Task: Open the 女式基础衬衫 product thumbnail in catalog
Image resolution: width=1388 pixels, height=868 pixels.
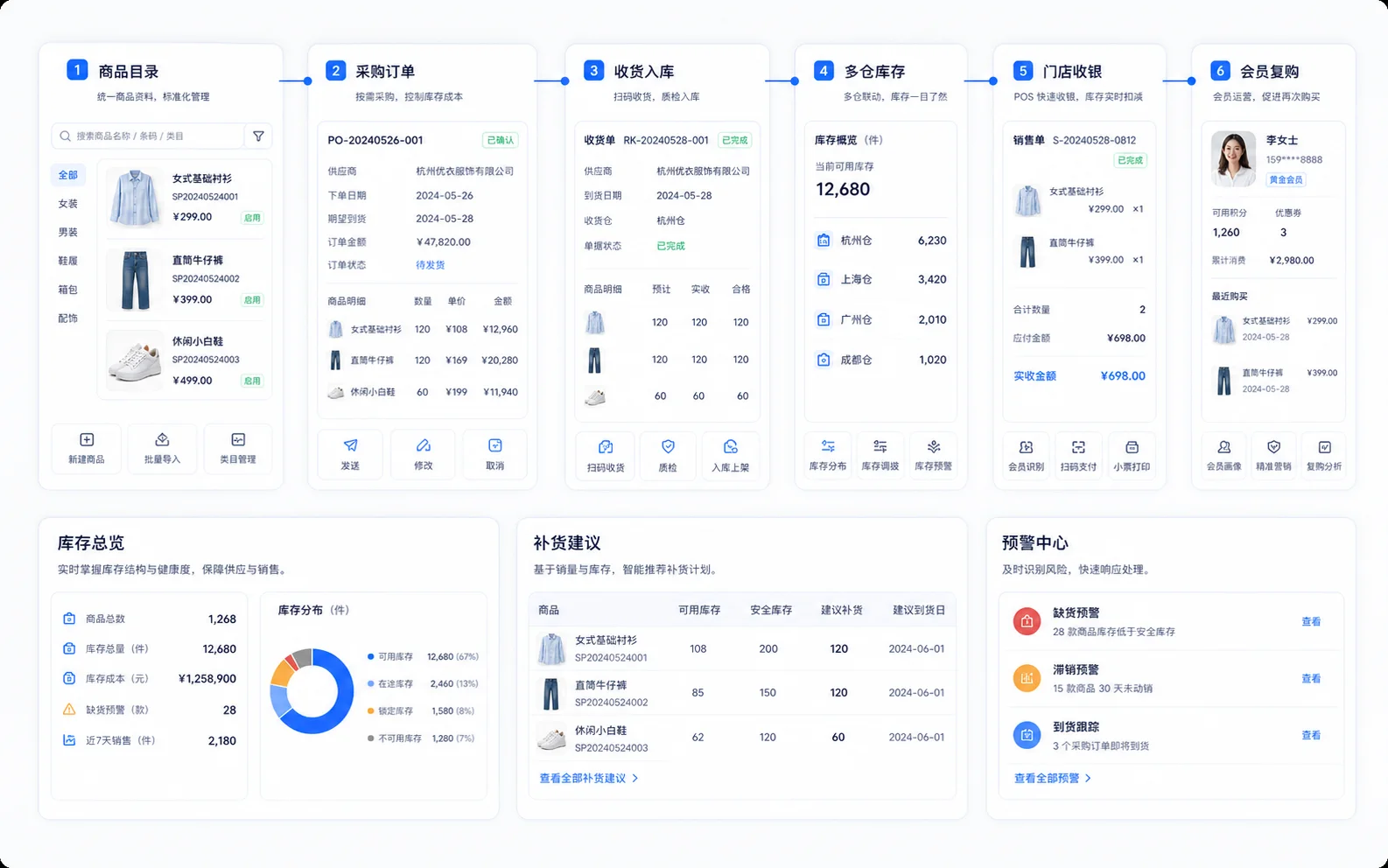Action: (x=136, y=198)
